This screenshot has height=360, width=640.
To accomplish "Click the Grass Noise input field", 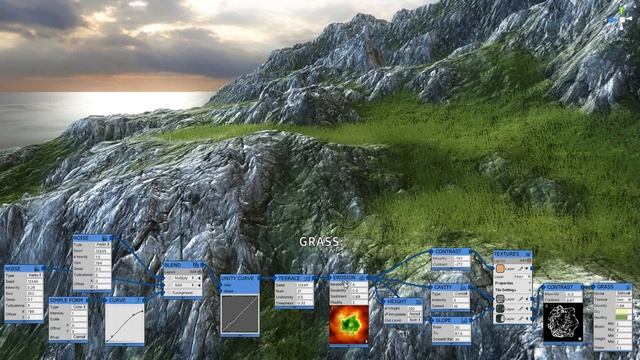I will [x=623, y=347].
